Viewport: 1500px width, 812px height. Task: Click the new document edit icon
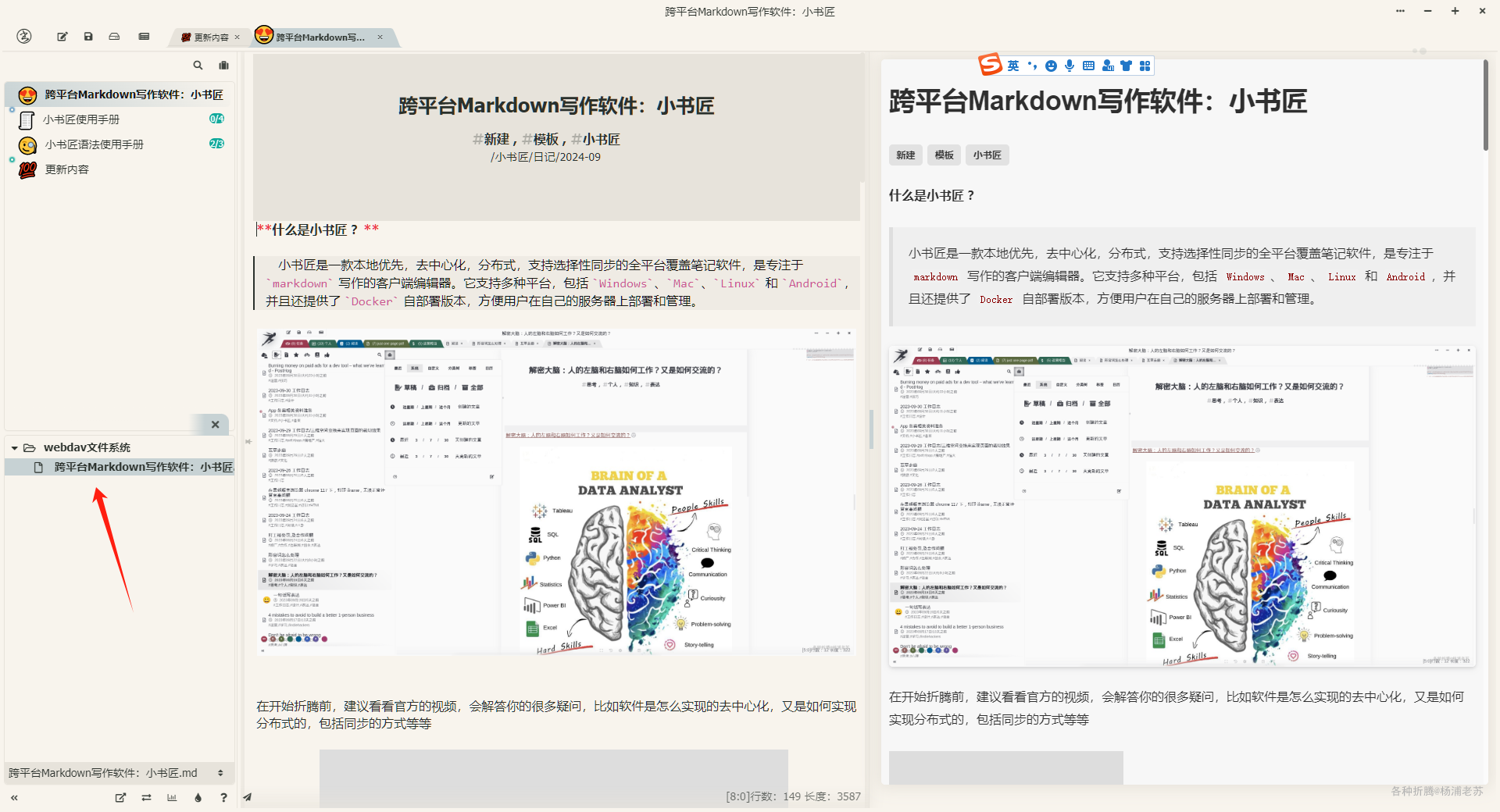(62, 37)
